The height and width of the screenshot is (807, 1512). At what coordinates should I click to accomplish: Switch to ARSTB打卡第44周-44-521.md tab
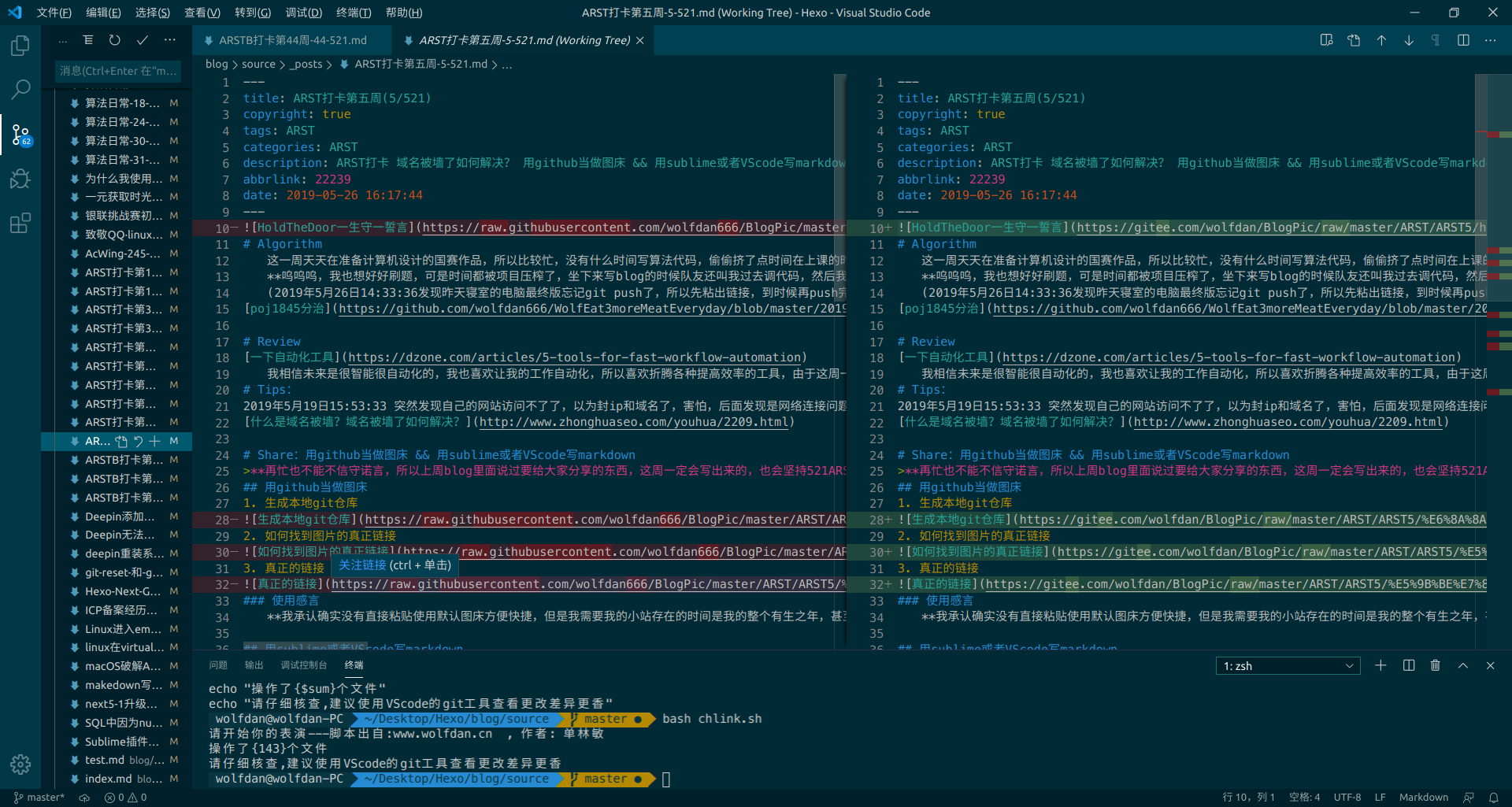pos(291,40)
